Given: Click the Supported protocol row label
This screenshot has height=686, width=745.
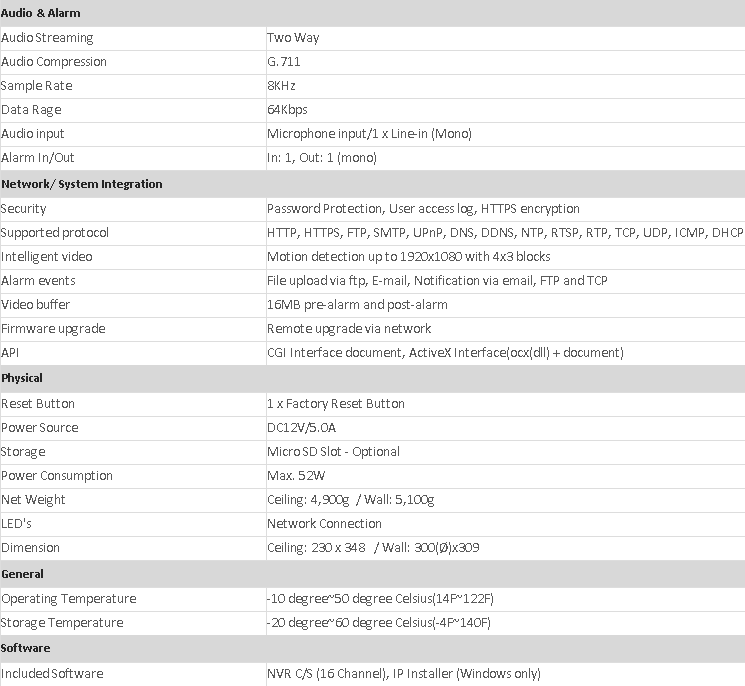Looking at the screenshot, I should coord(55,233).
